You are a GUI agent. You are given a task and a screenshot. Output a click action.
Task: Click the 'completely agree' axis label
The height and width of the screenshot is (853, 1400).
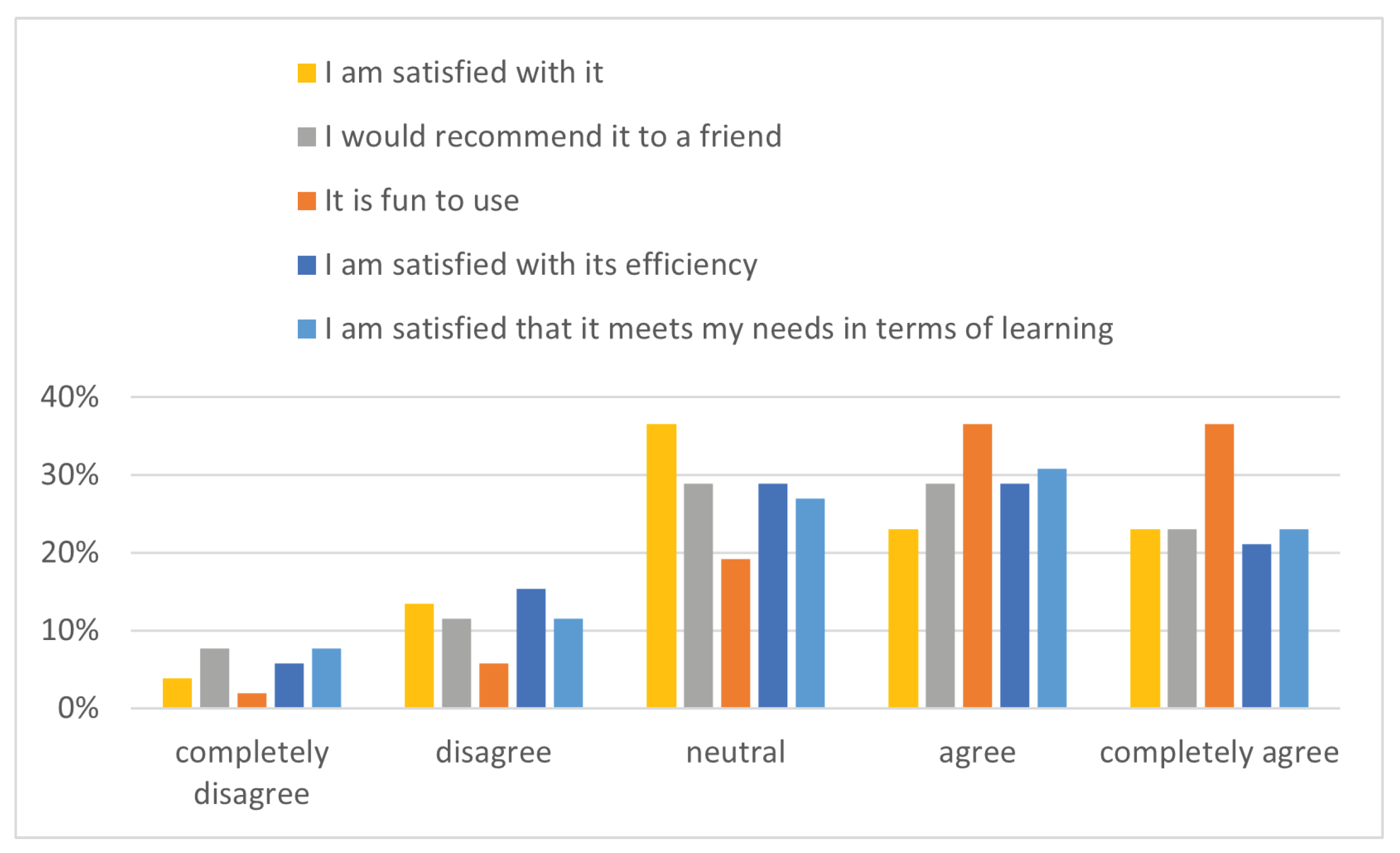1219,753
